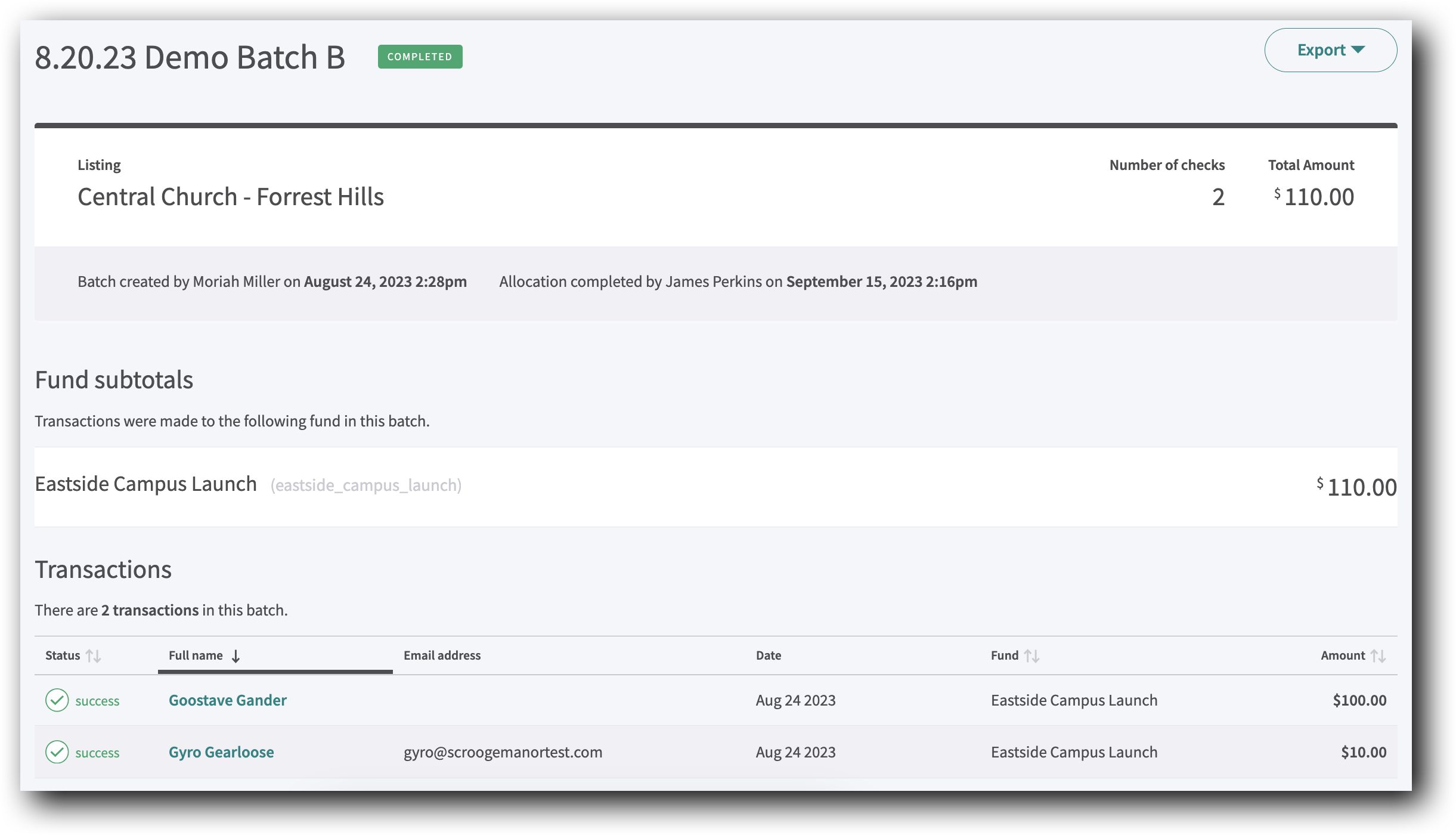Expand the Eastside Campus Launch fund row
The image size is (1456, 835).
point(145,484)
